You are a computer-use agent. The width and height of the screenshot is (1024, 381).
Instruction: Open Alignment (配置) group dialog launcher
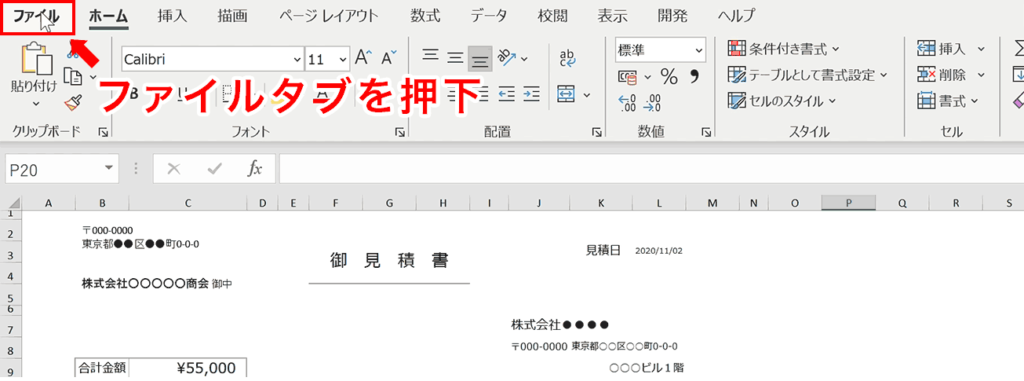coord(596,133)
